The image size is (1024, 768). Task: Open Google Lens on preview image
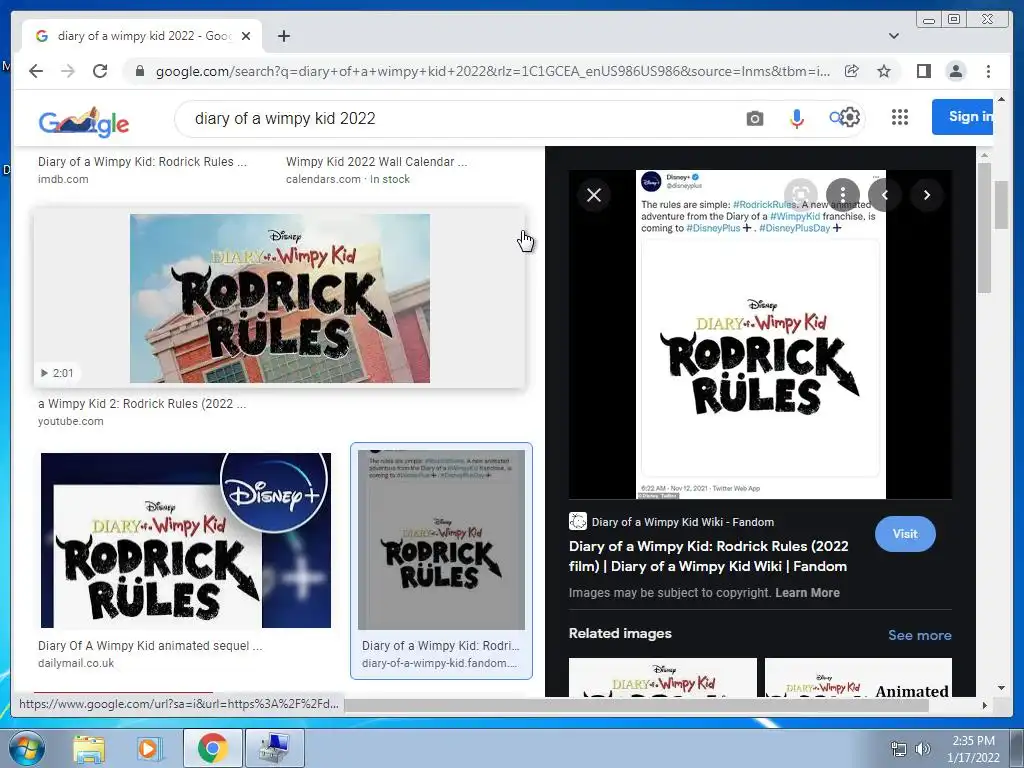[801, 195]
